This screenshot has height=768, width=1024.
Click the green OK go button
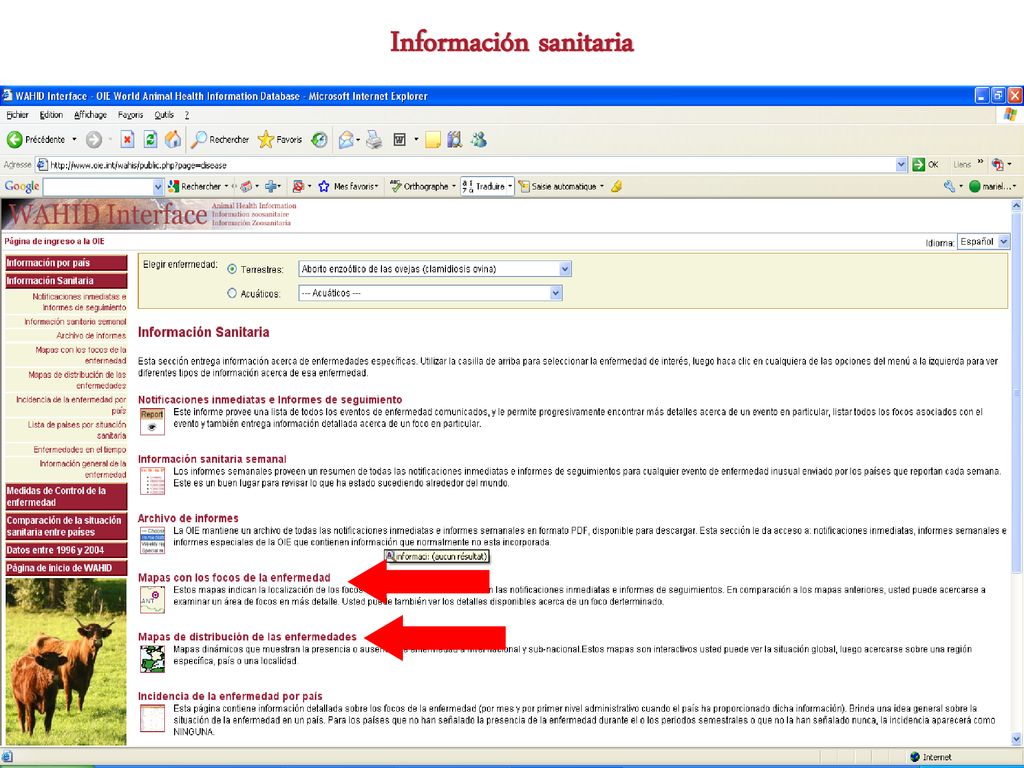(926, 165)
